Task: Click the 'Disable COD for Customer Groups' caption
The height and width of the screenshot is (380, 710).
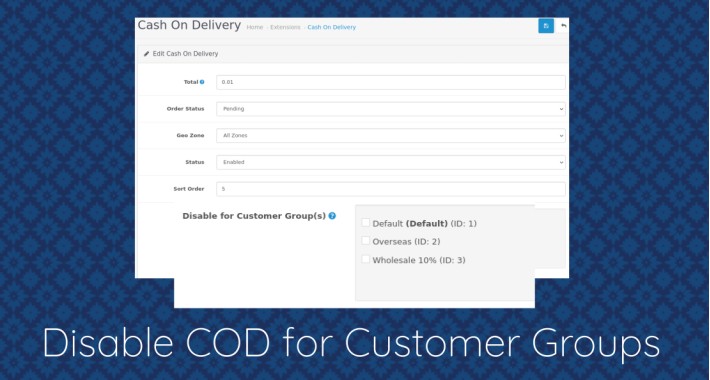Action: click(351, 343)
